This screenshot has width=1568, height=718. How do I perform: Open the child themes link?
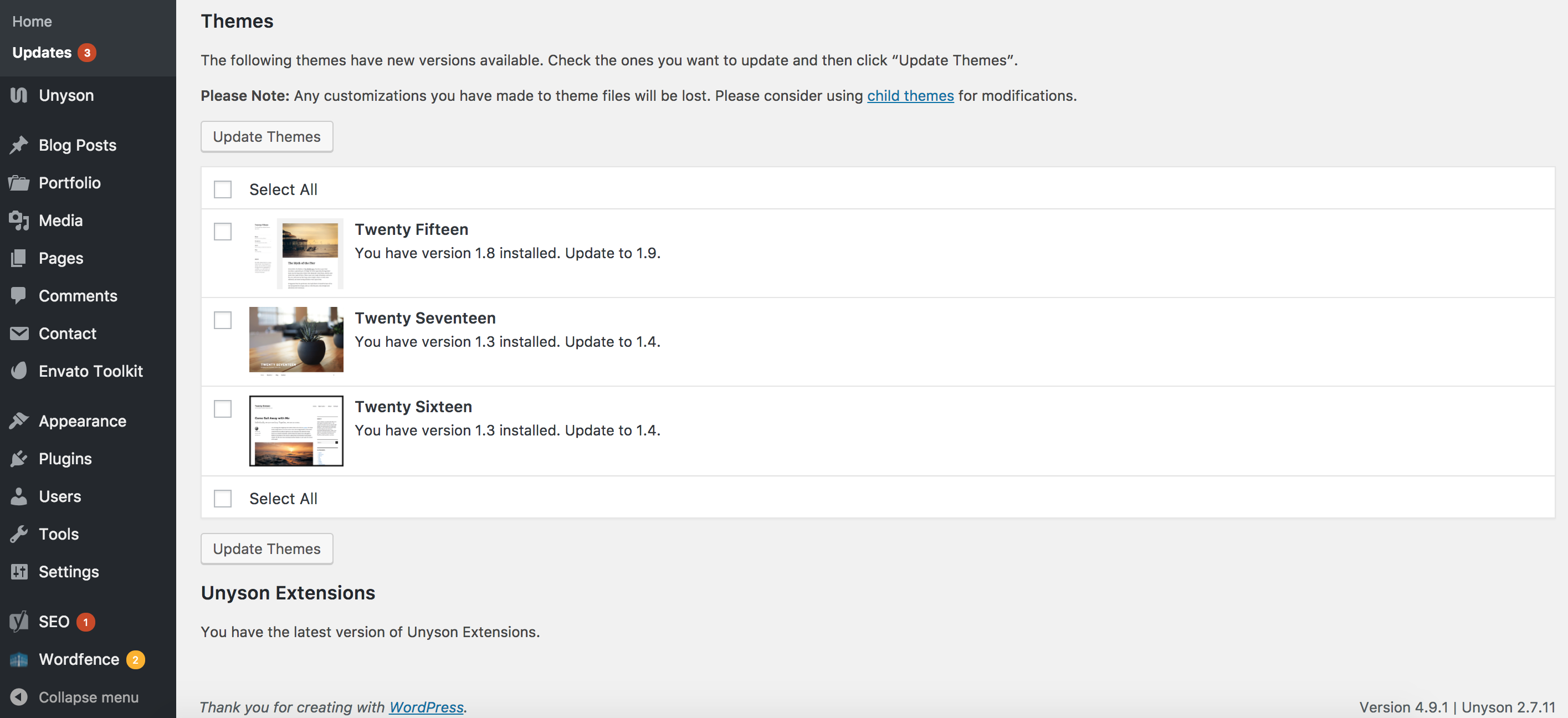pos(910,95)
